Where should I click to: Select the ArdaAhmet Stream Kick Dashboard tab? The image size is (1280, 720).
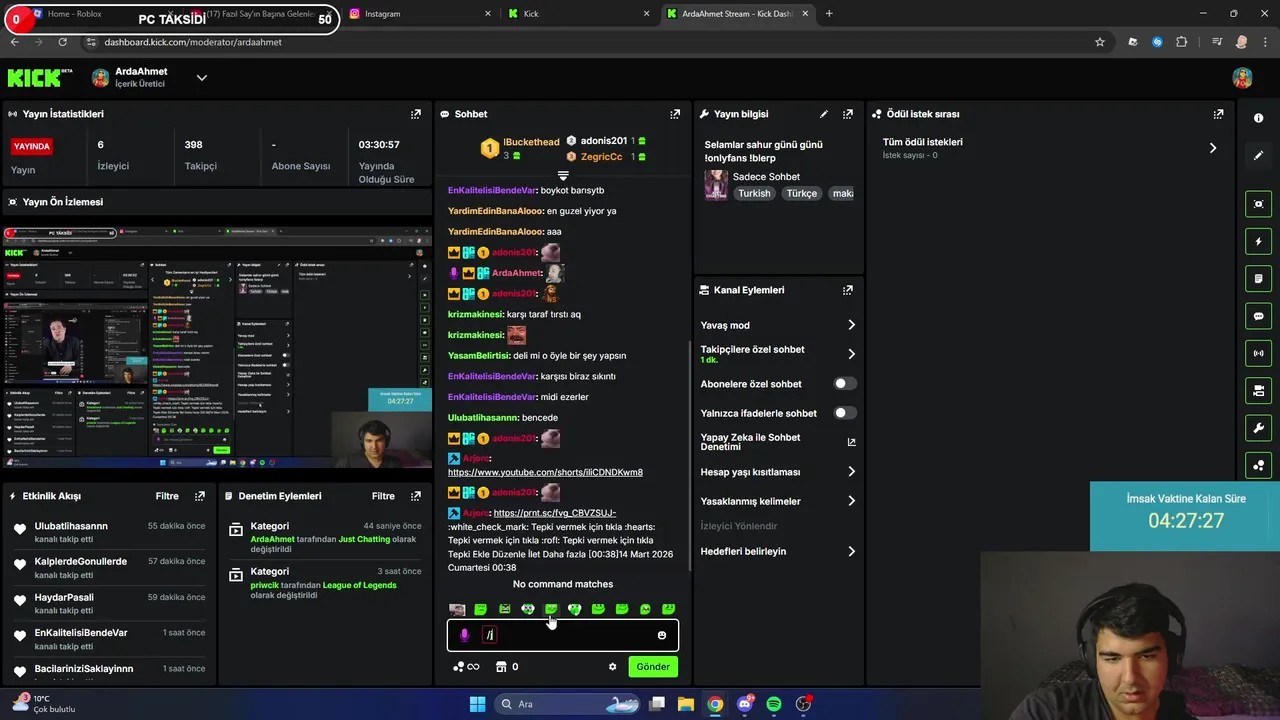[736, 14]
